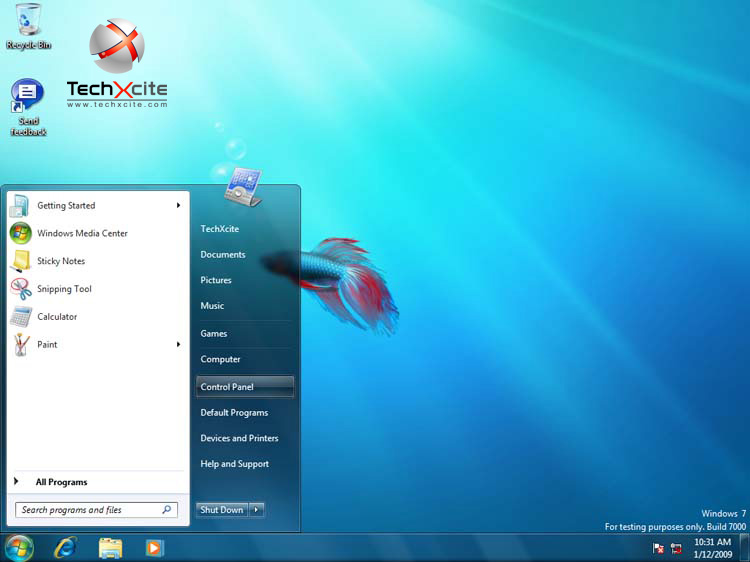This screenshot has height=562, width=750.
Task: Click the taskbar clock showing 10:31 AM
Action: [713, 542]
